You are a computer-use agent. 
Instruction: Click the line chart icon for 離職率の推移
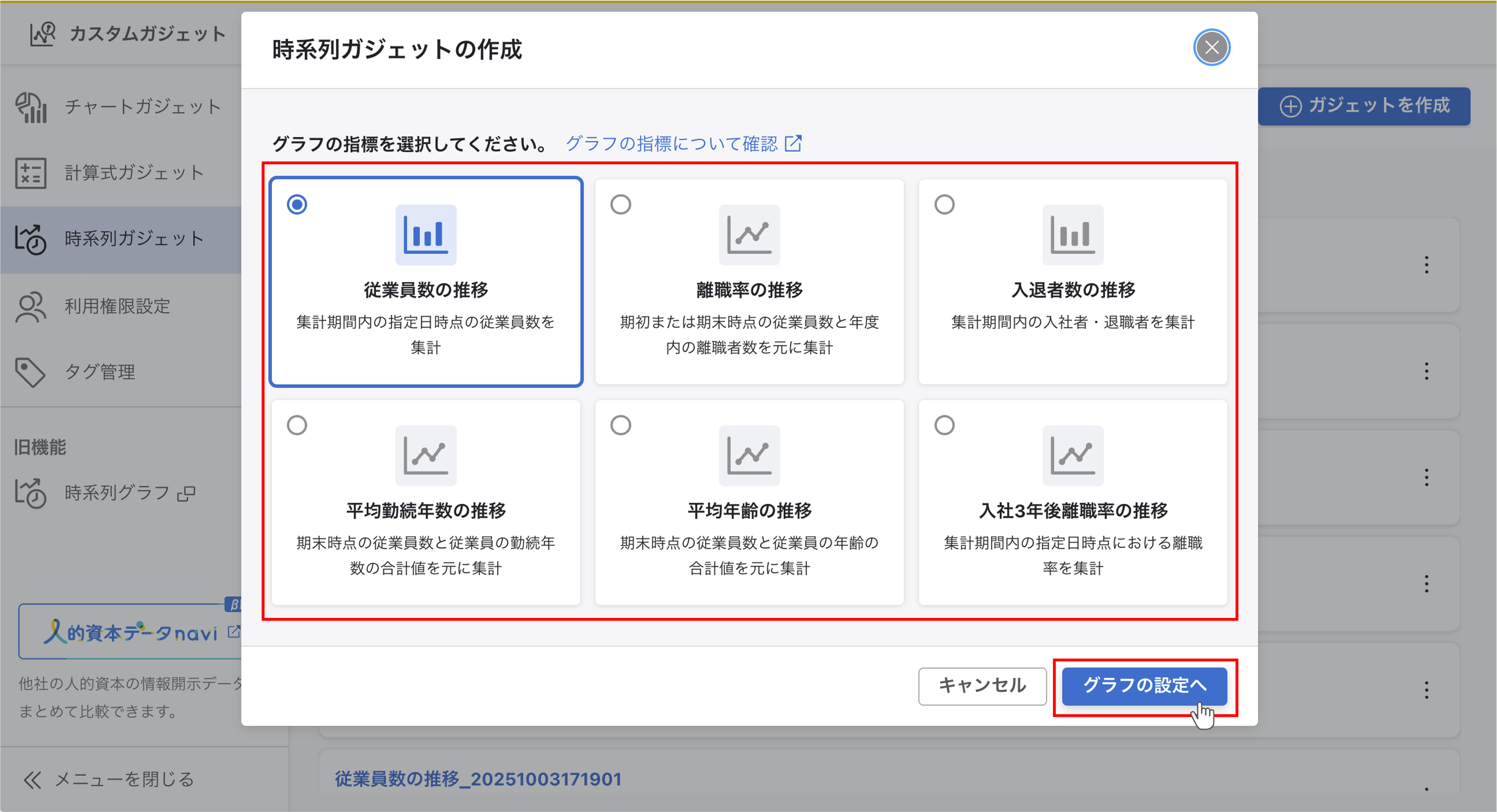749,235
